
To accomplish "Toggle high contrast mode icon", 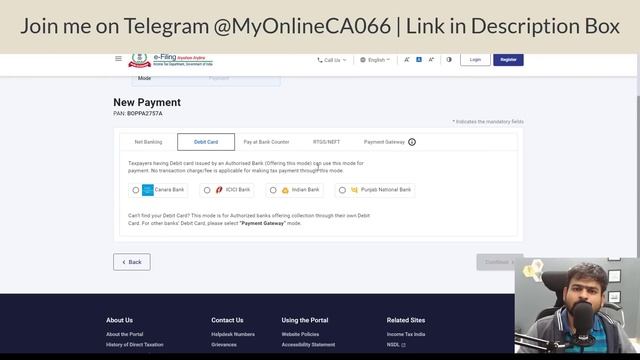I will click(449, 60).
